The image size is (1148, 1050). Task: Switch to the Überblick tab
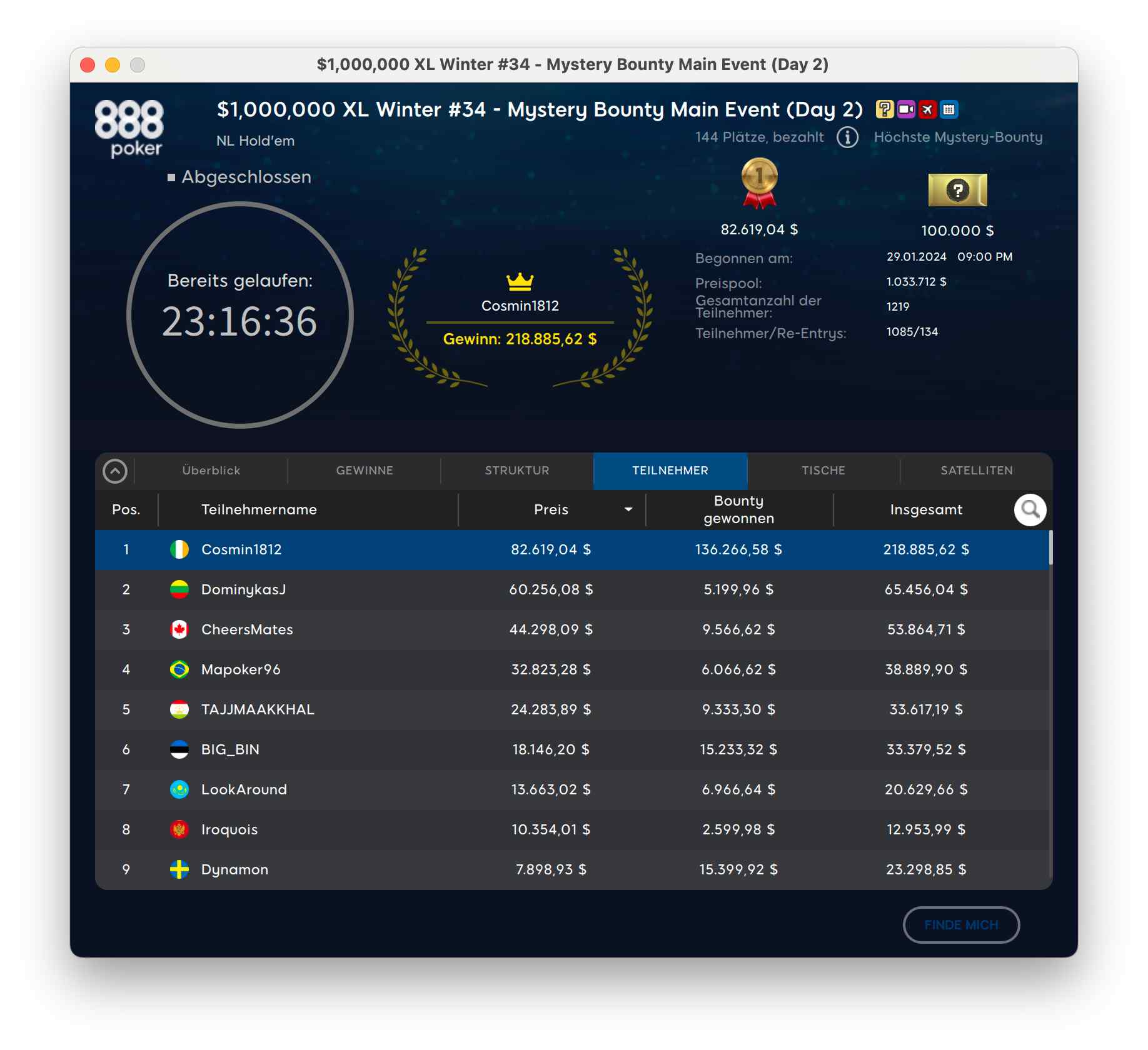click(211, 471)
